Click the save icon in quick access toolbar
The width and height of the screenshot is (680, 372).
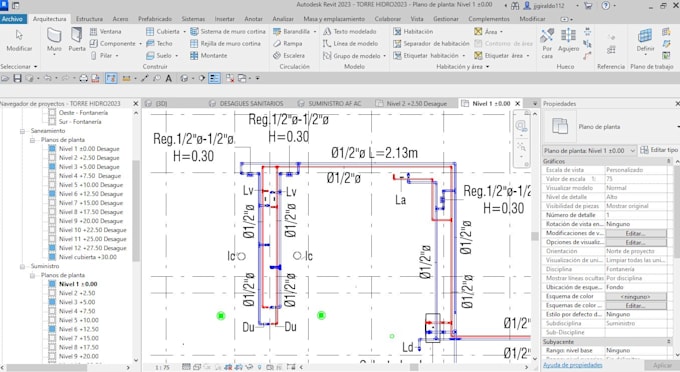click(x=17, y=78)
